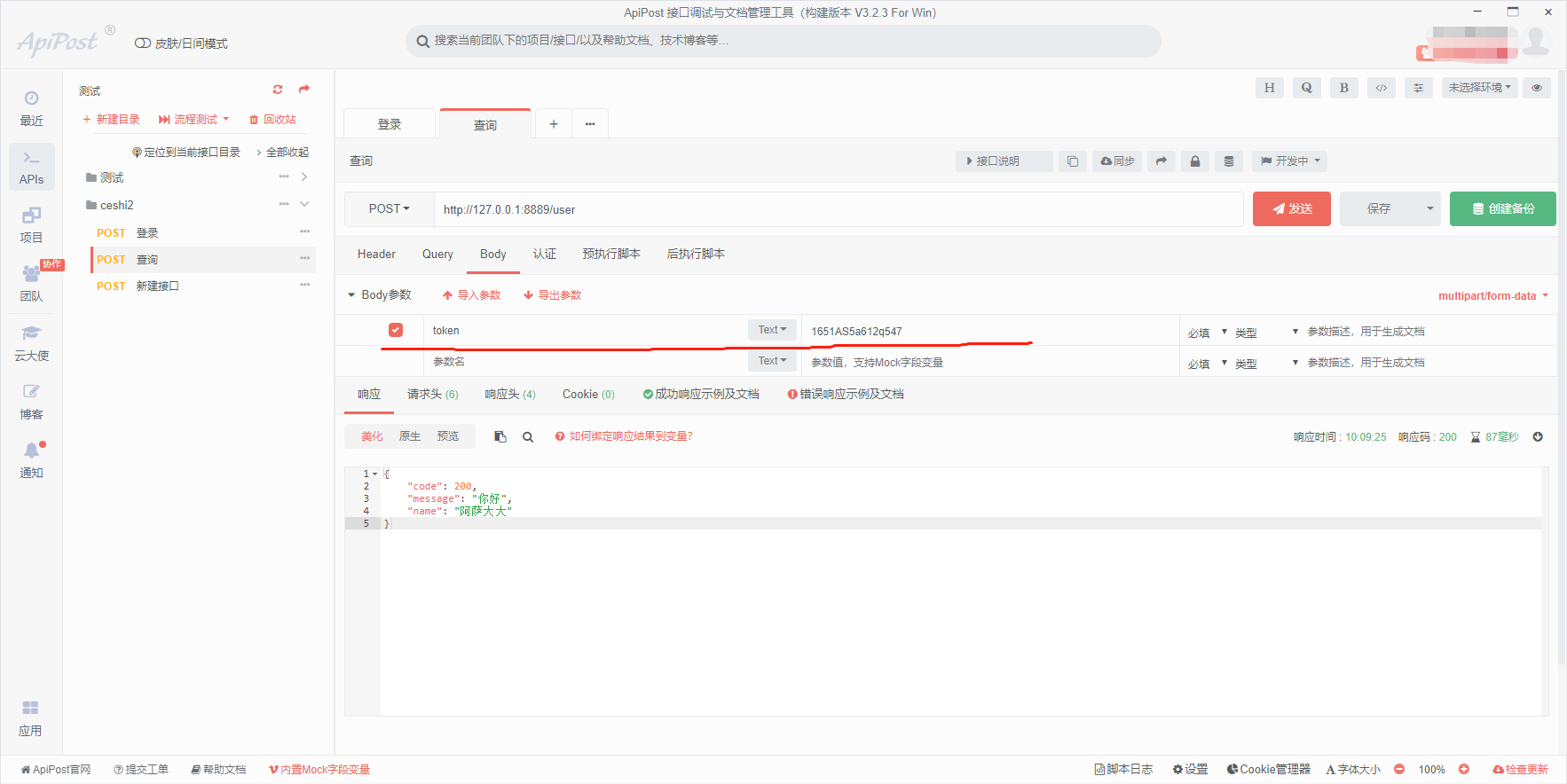
Task: Open the 请求头 (6) response tab
Action: 433,395
